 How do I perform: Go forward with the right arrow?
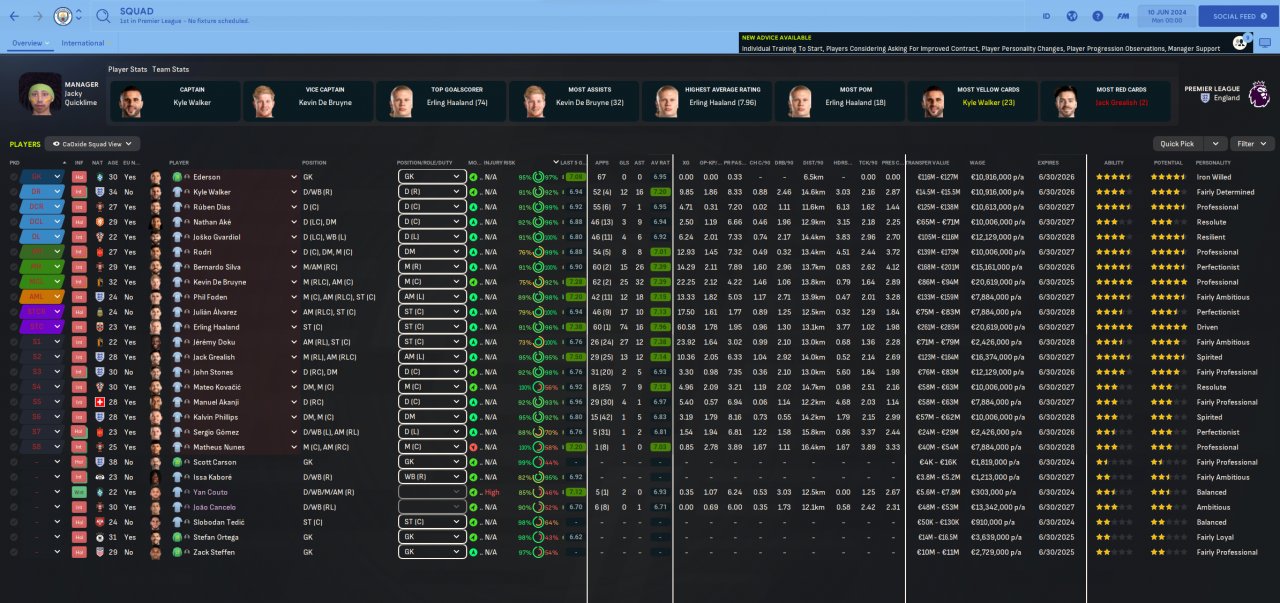point(38,16)
